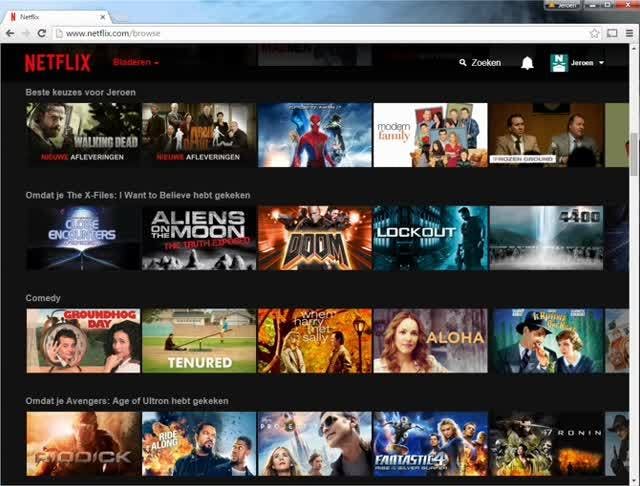Open the Lockout thumbnail
The image size is (640, 486).
tap(431, 238)
